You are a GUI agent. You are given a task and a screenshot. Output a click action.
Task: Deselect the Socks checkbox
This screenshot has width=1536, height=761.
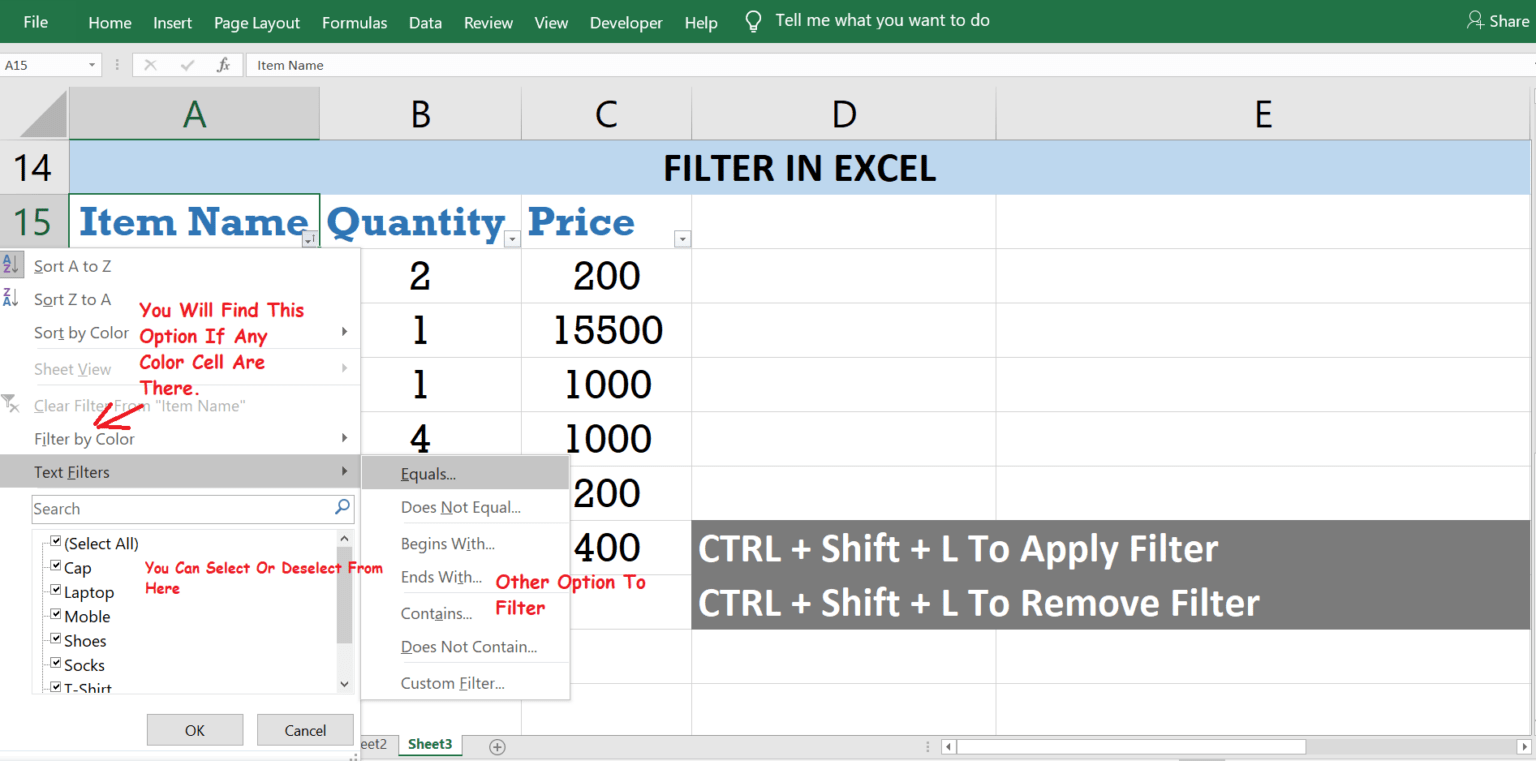[x=55, y=663]
